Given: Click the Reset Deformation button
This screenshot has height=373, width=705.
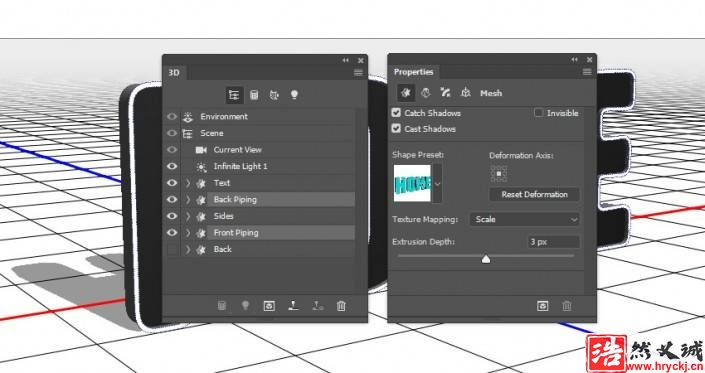Looking at the screenshot, I should (x=535, y=195).
